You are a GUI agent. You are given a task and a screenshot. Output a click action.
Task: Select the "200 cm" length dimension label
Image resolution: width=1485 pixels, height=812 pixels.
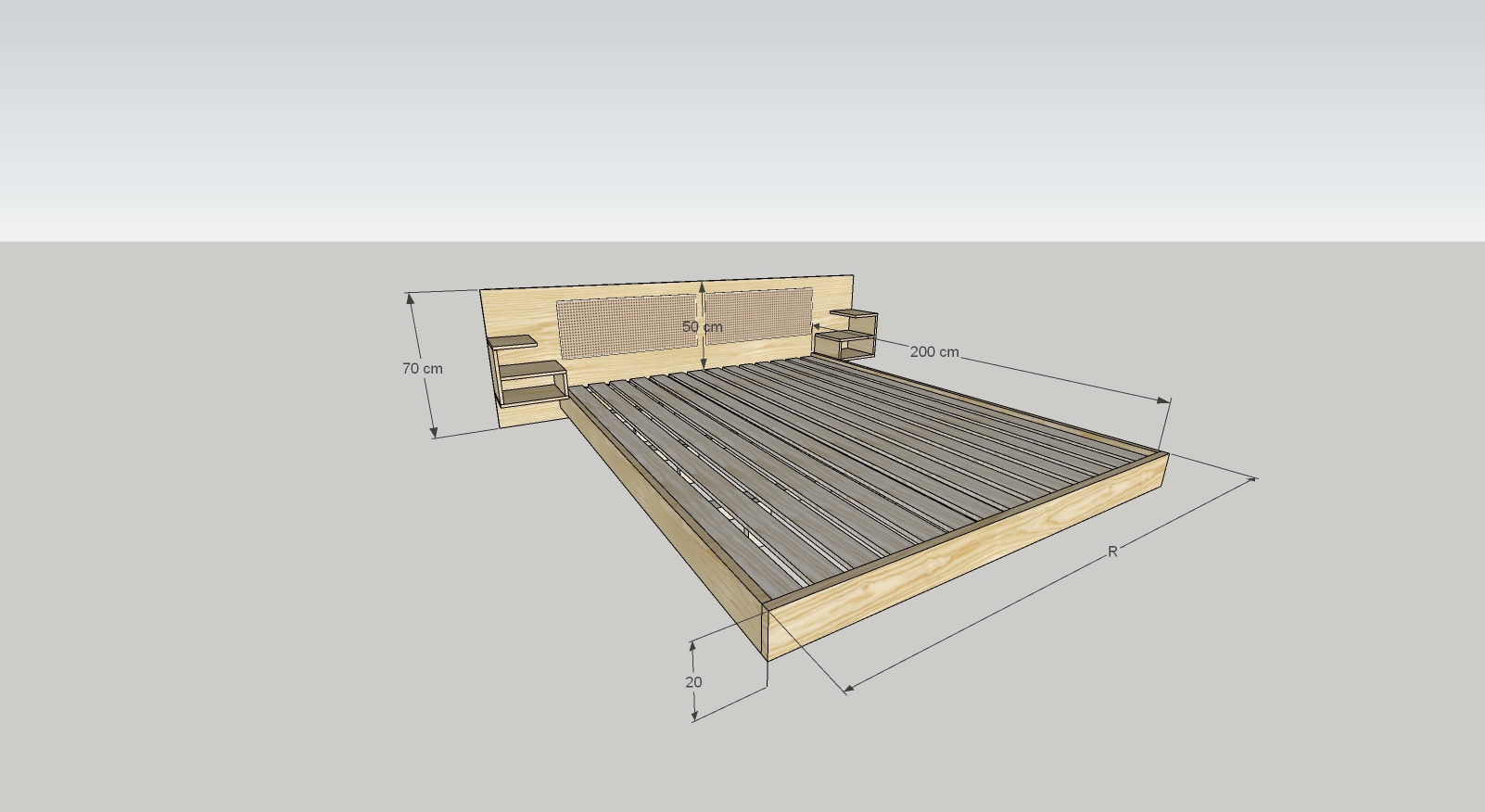pyautogui.click(x=934, y=351)
